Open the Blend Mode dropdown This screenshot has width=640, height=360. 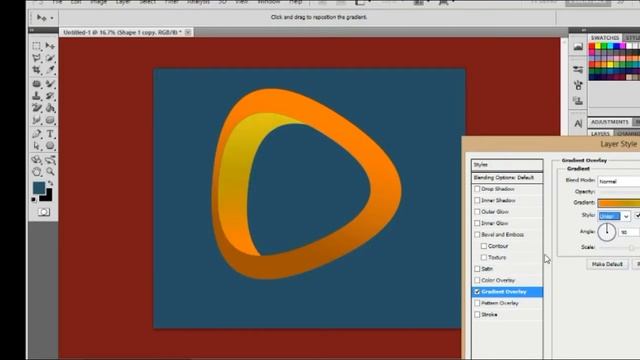point(619,181)
